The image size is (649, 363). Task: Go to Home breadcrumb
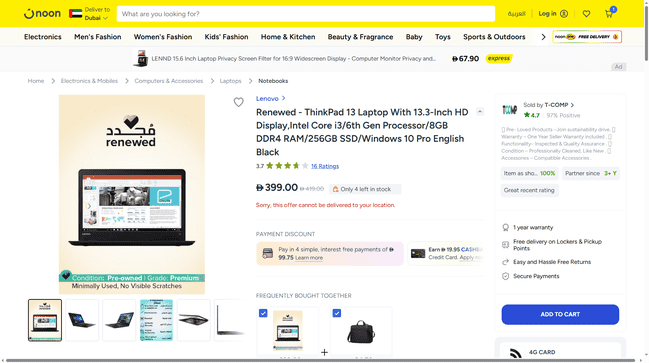[x=36, y=81]
